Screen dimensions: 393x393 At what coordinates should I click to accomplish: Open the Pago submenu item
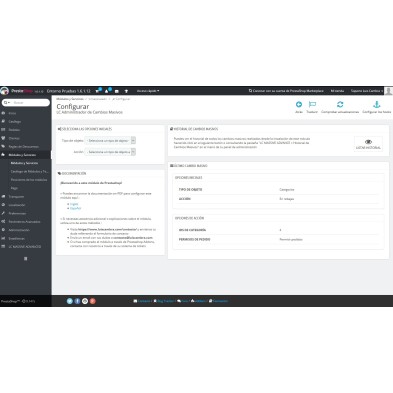(x=14, y=188)
